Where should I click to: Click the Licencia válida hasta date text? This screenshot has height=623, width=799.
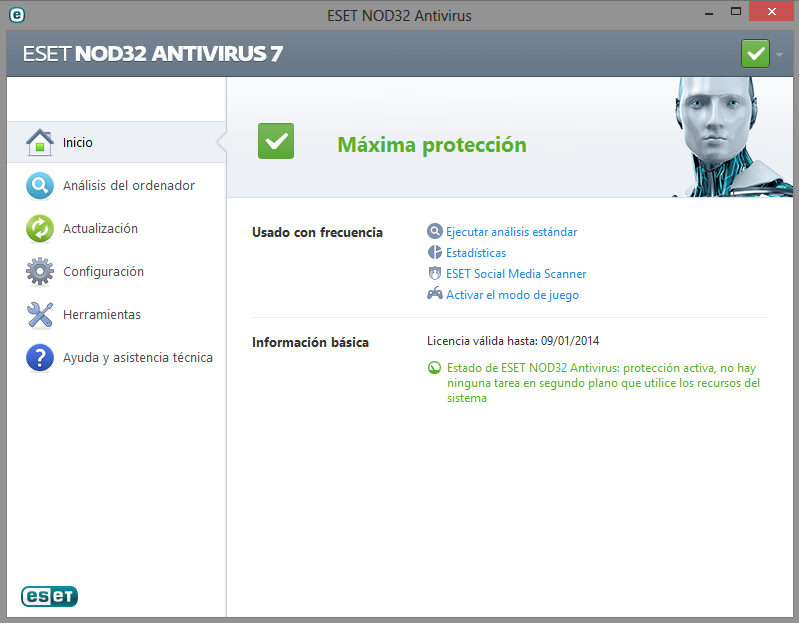click(513, 341)
